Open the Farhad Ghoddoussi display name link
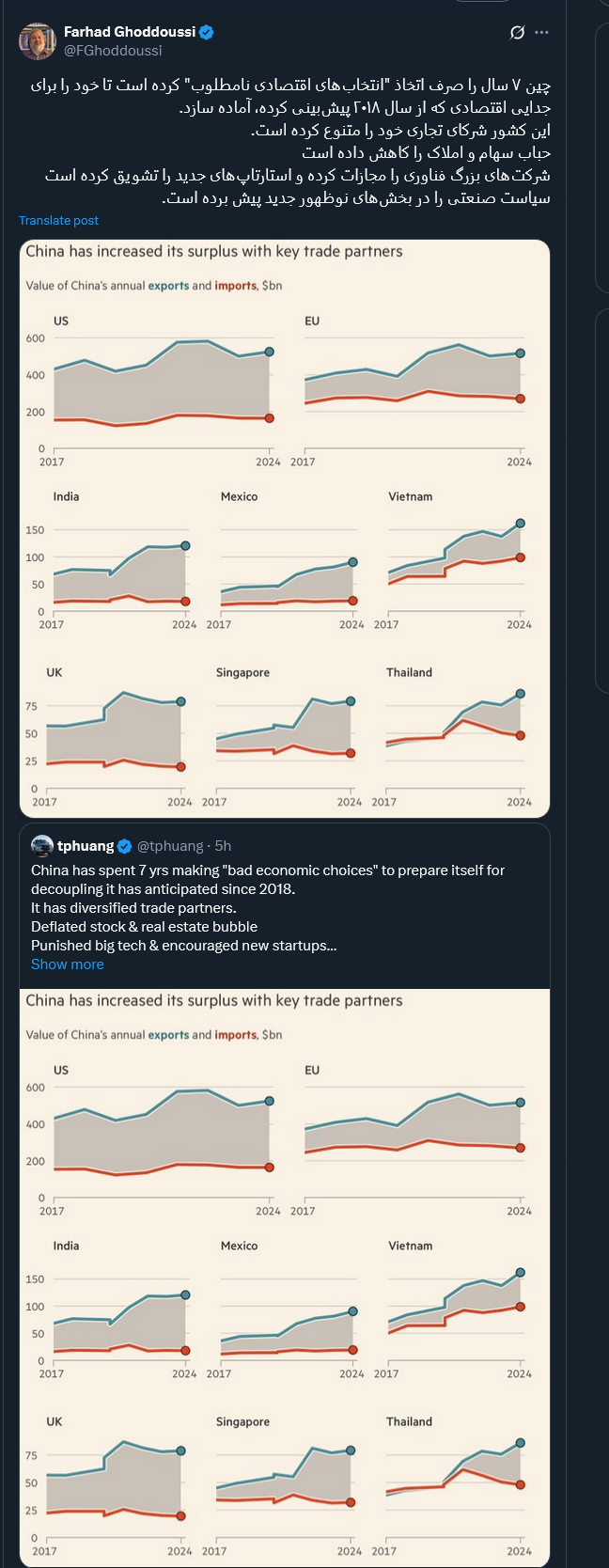The image size is (609, 1568). coord(130,32)
